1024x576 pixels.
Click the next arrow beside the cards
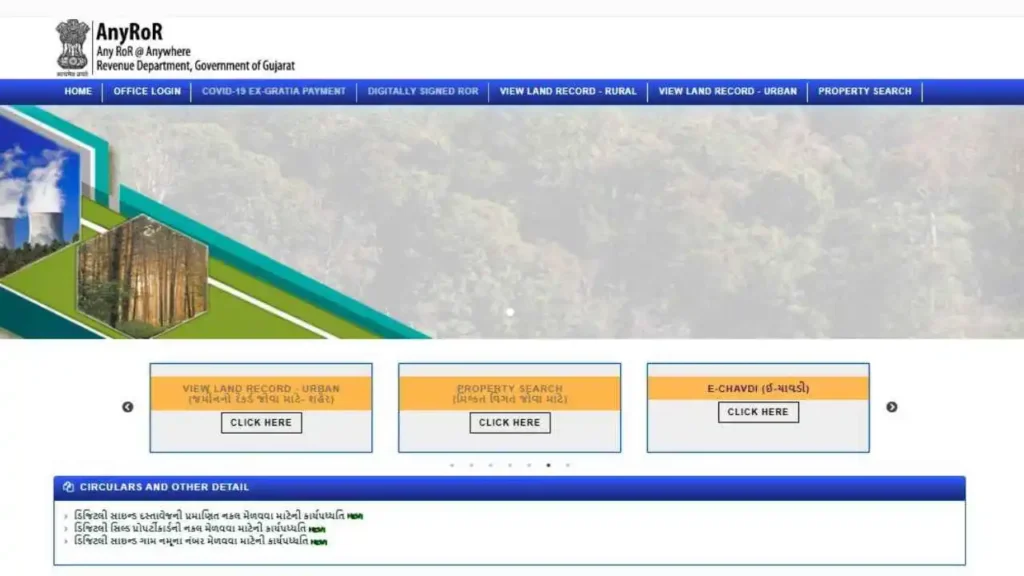891,407
